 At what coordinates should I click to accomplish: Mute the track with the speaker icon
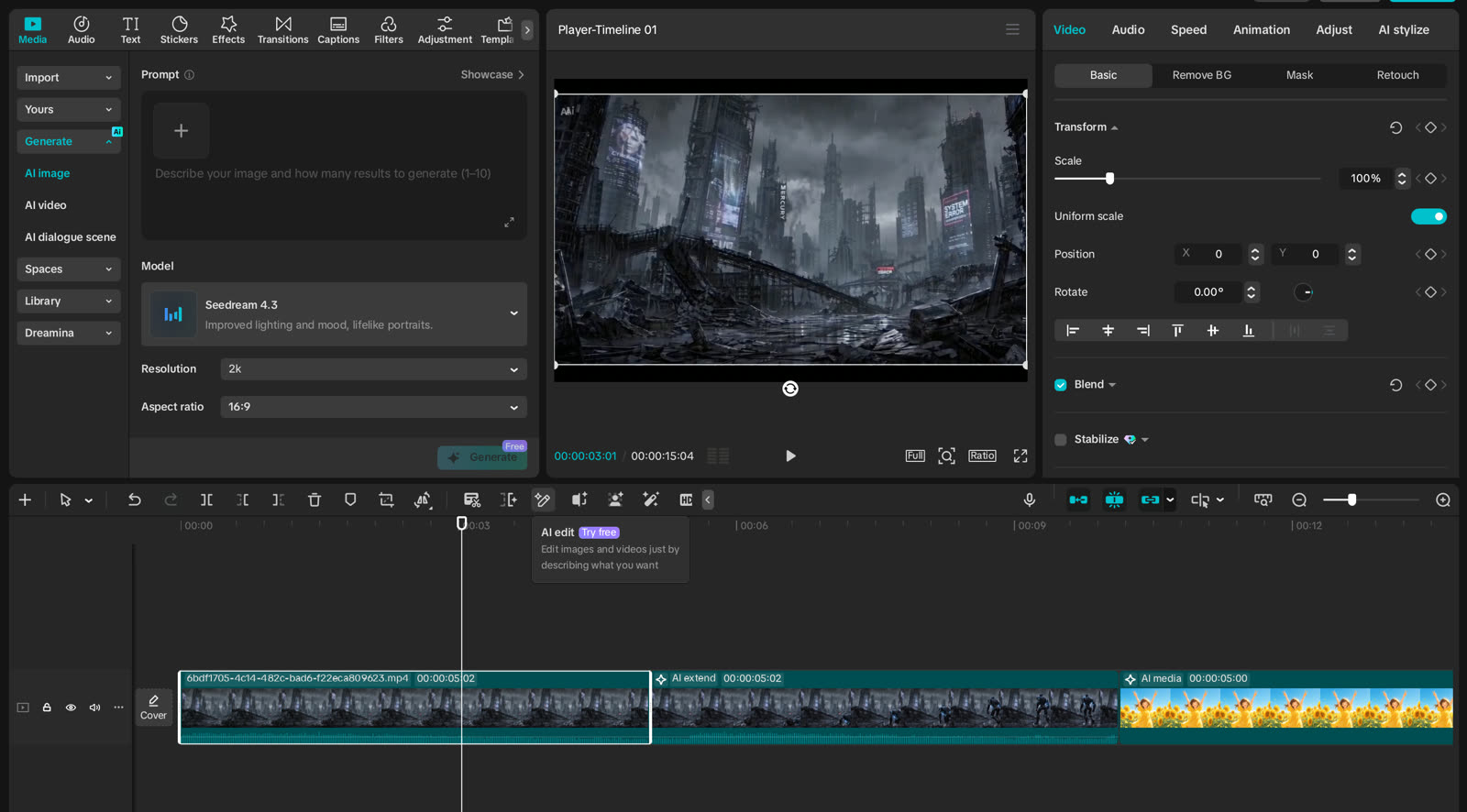point(94,708)
